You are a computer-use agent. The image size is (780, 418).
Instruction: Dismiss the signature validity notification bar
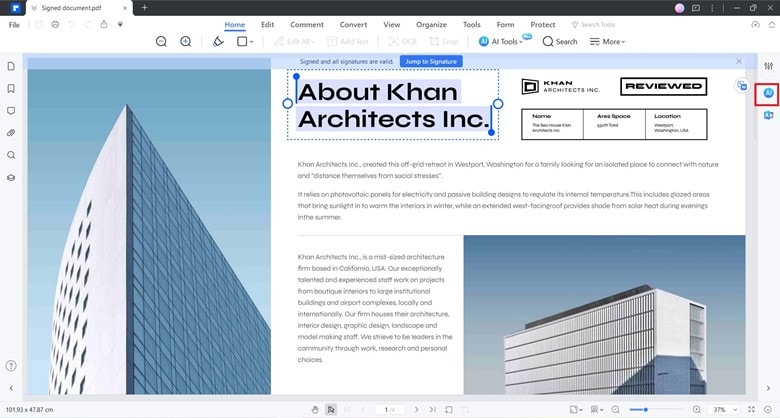739,61
